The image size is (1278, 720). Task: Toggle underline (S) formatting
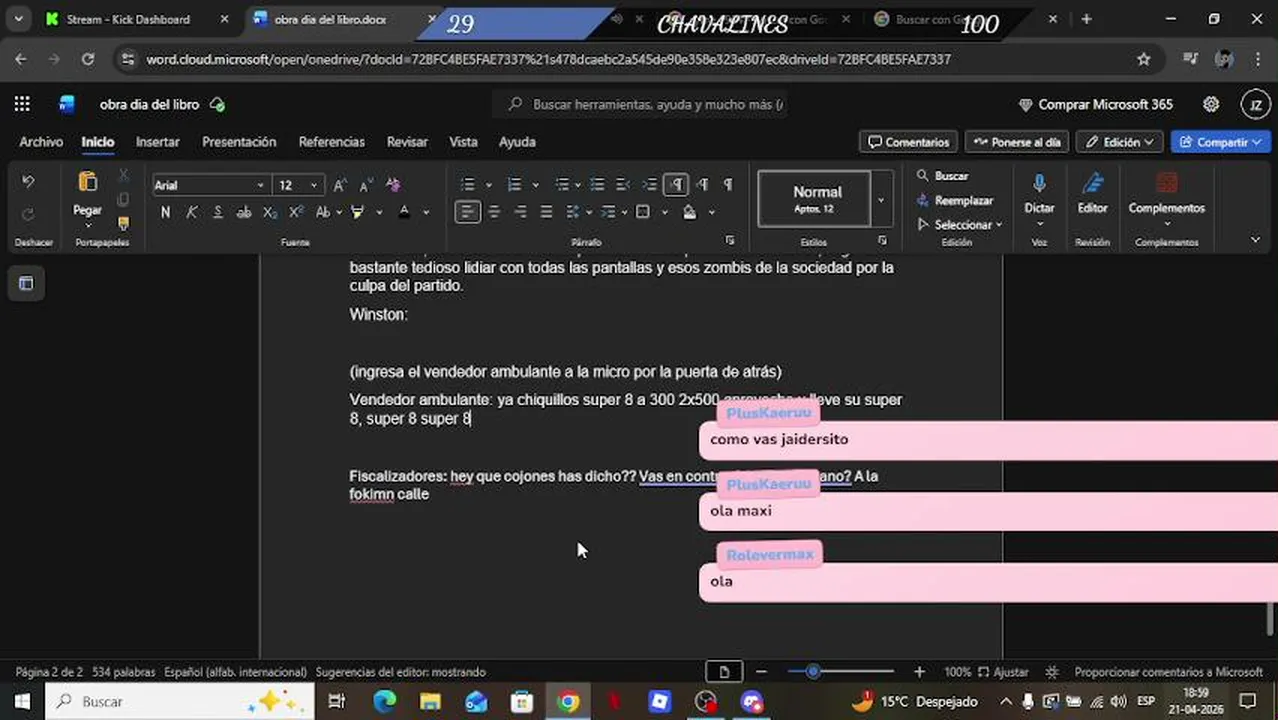pos(217,212)
